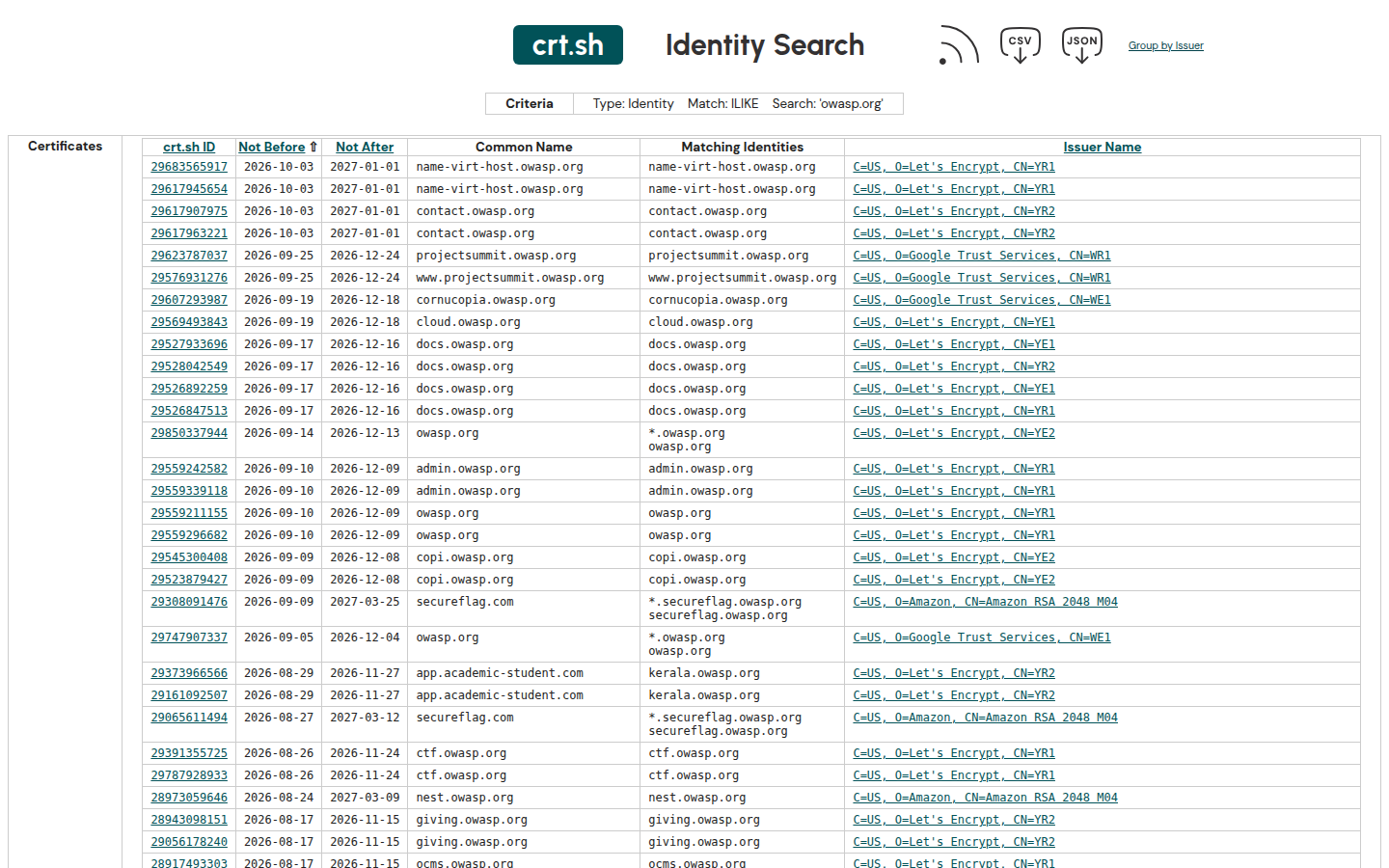The image size is (1389, 868).
Task: Open certificate ID 28943098151
Action: (189, 820)
